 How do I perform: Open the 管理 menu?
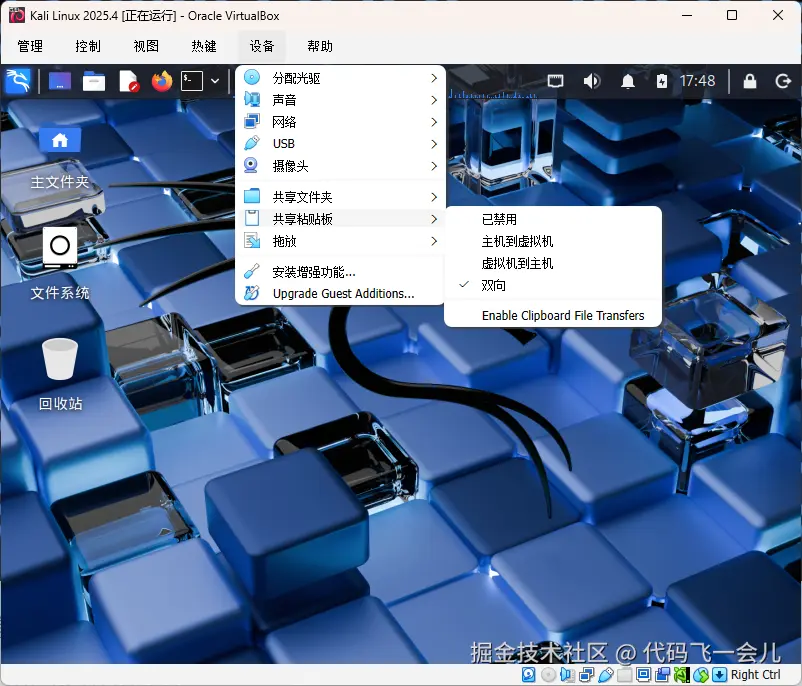pyautogui.click(x=30, y=46)
